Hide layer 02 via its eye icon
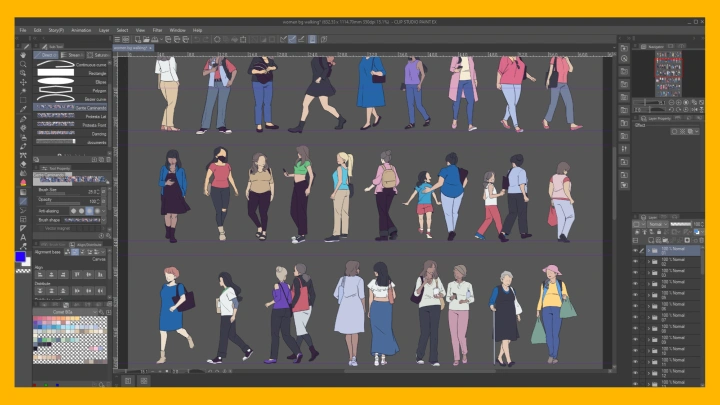 (636, 262)
